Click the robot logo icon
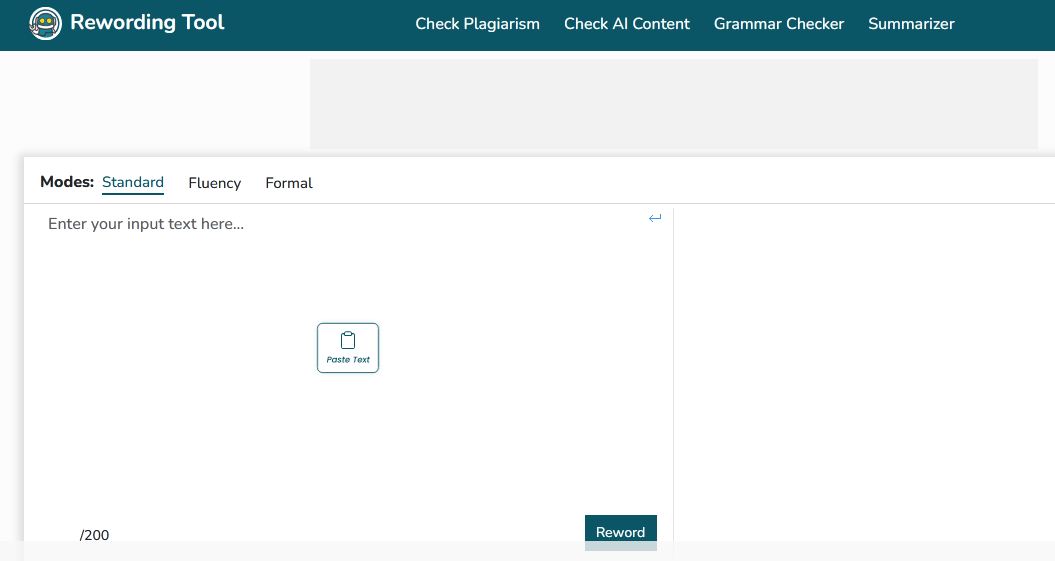 click(x=45, y=23)
